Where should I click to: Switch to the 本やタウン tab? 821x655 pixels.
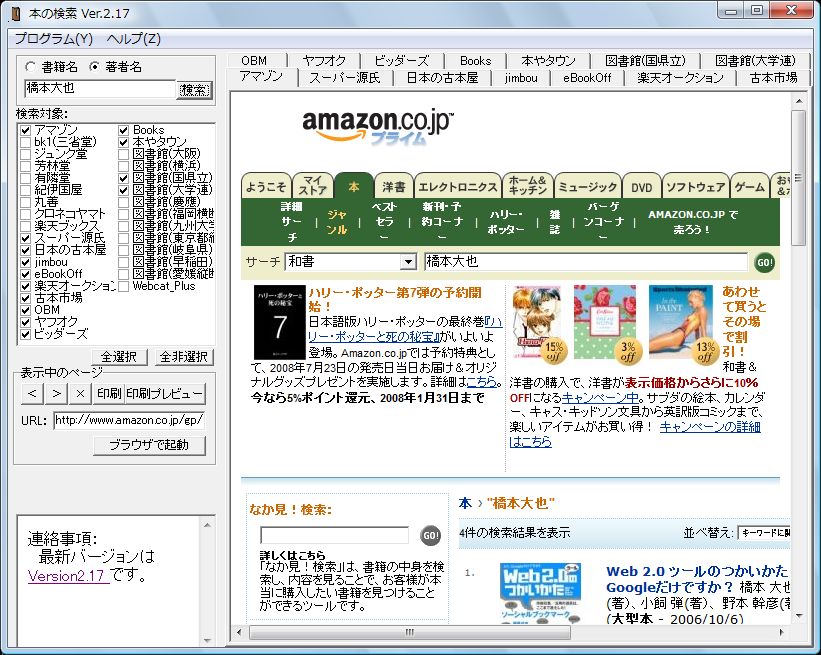point(548,61)
